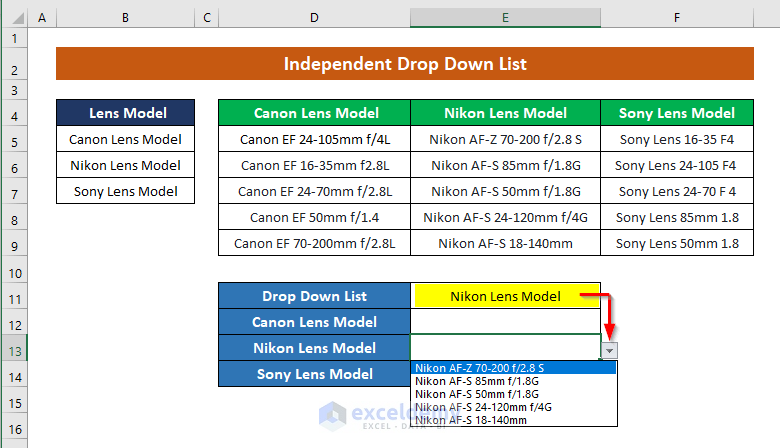The height and width of the screenshot is (448, 780).
Task: Select cell Sony Lens 50mm 1.8
Action: pyautogui.click(x=677, y=243)
